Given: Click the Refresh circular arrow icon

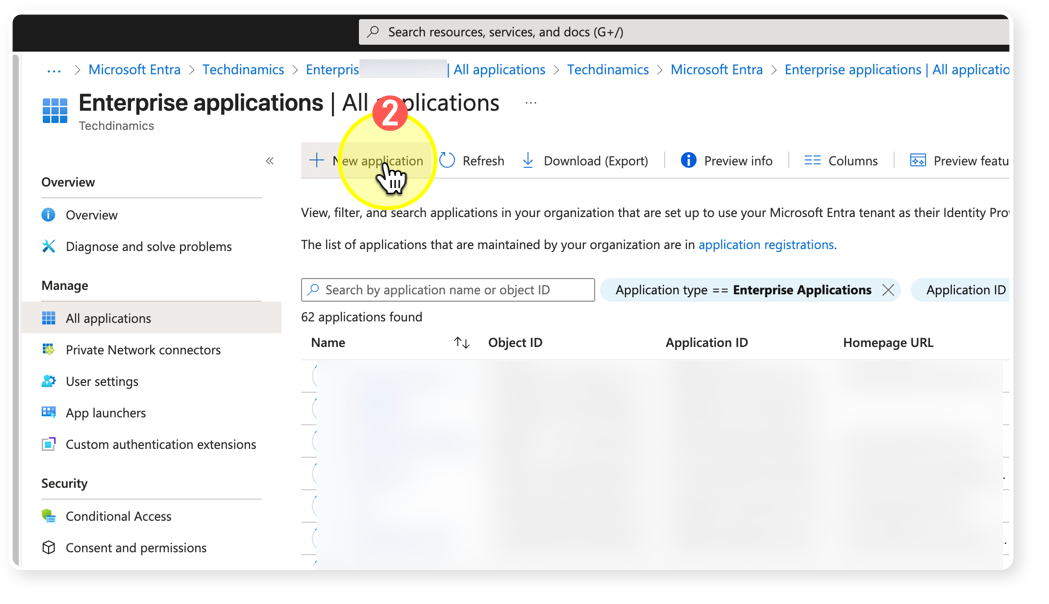Looking at the screenshot, I should point(448,161).
